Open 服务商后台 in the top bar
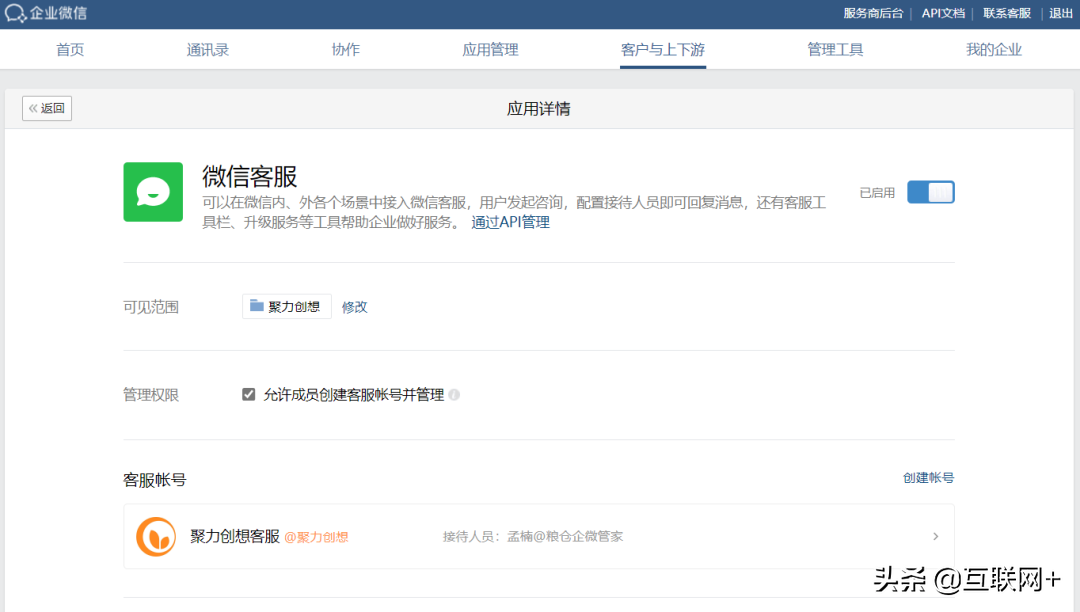This screenshot has height=612, width=1080. 873,13
